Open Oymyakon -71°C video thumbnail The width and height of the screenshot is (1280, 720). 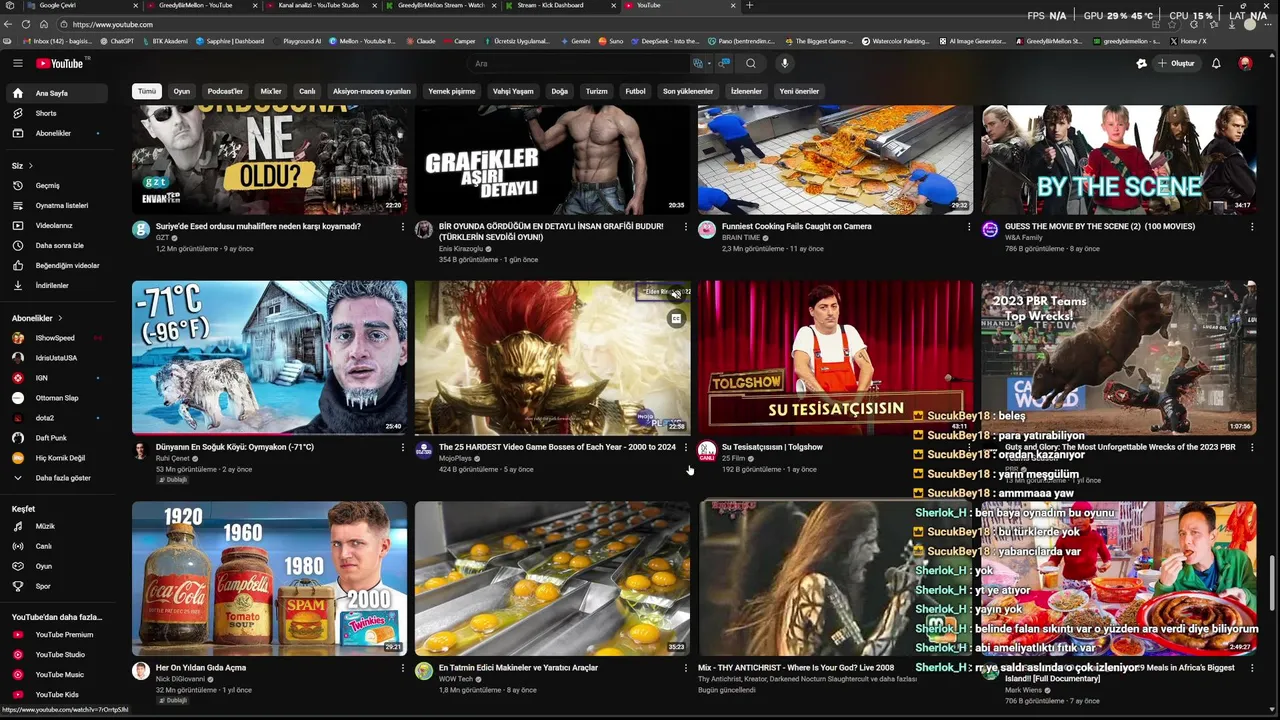click(269, 357)
